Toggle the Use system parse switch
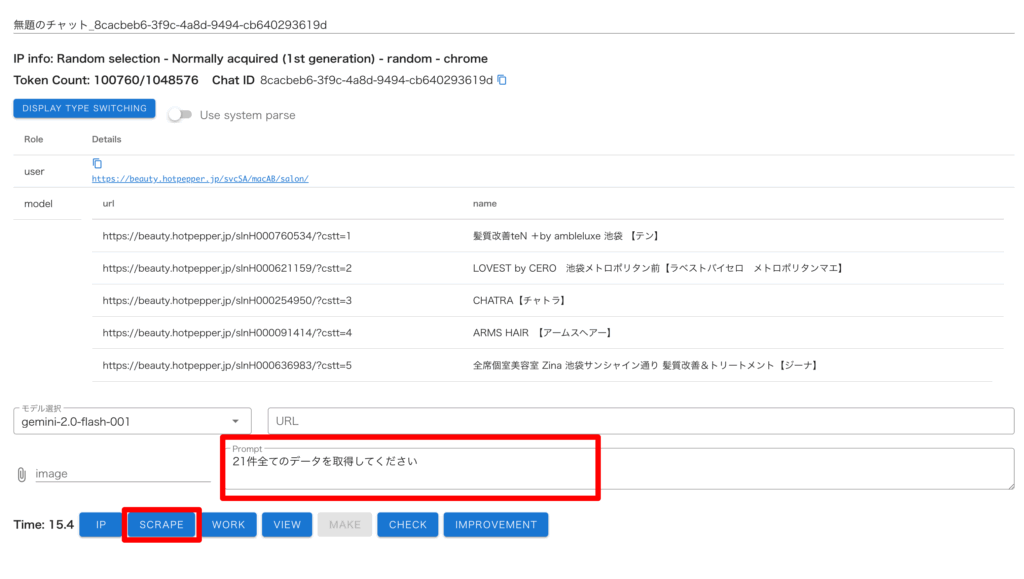Screen dimensions: 1024x579 (x=180, y=115)
